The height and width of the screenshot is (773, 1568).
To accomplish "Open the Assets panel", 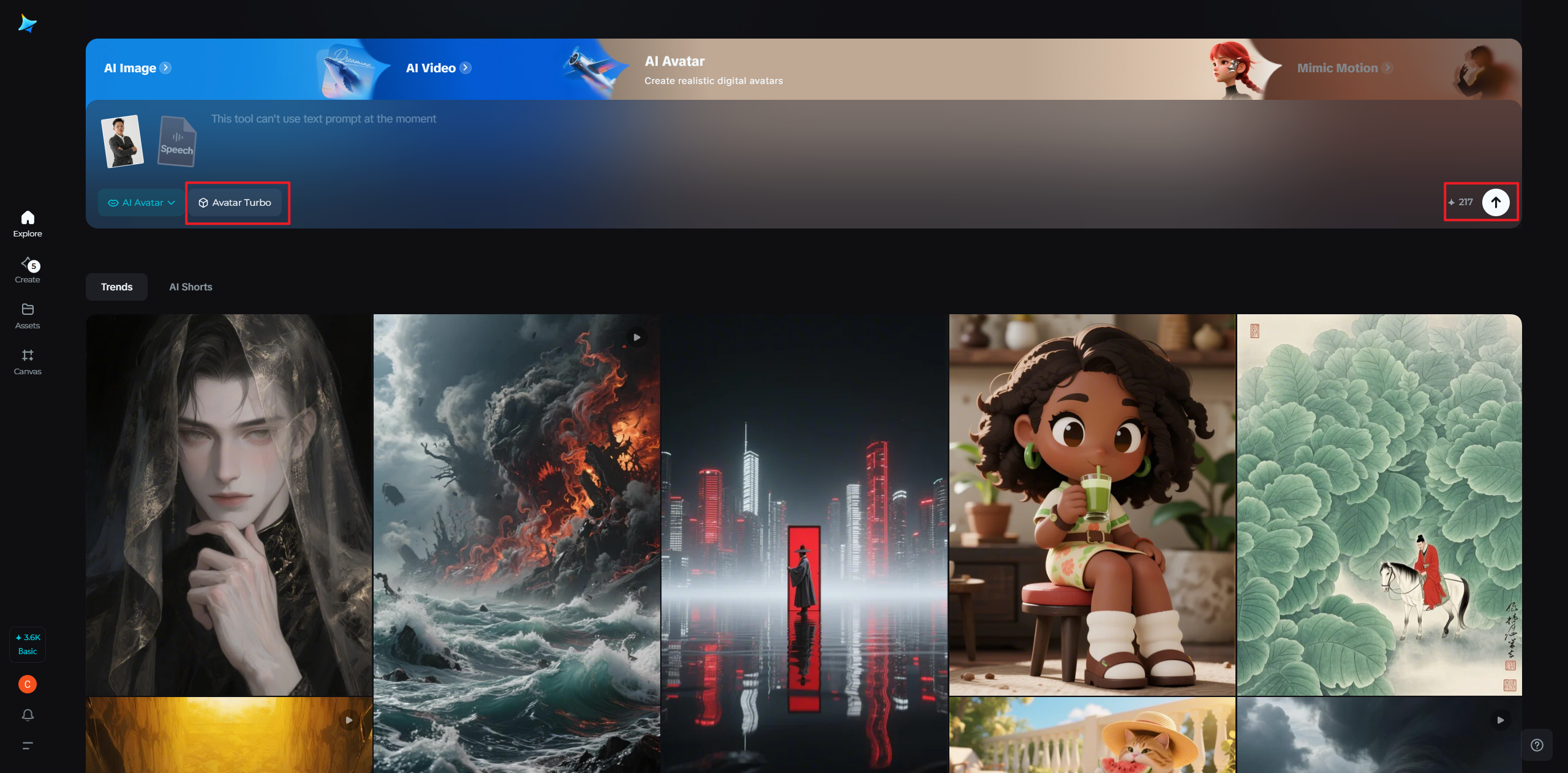I will coord(27,315).
